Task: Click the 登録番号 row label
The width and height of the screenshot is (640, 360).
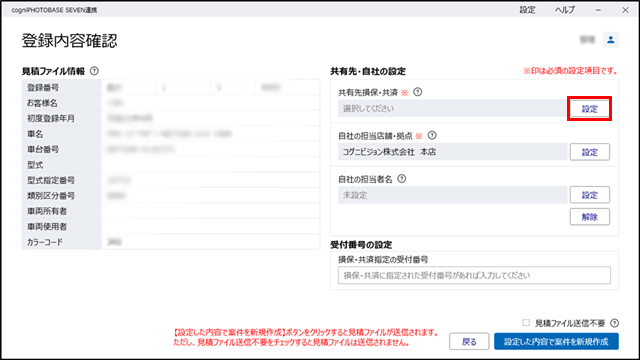Action: (43, 87)
